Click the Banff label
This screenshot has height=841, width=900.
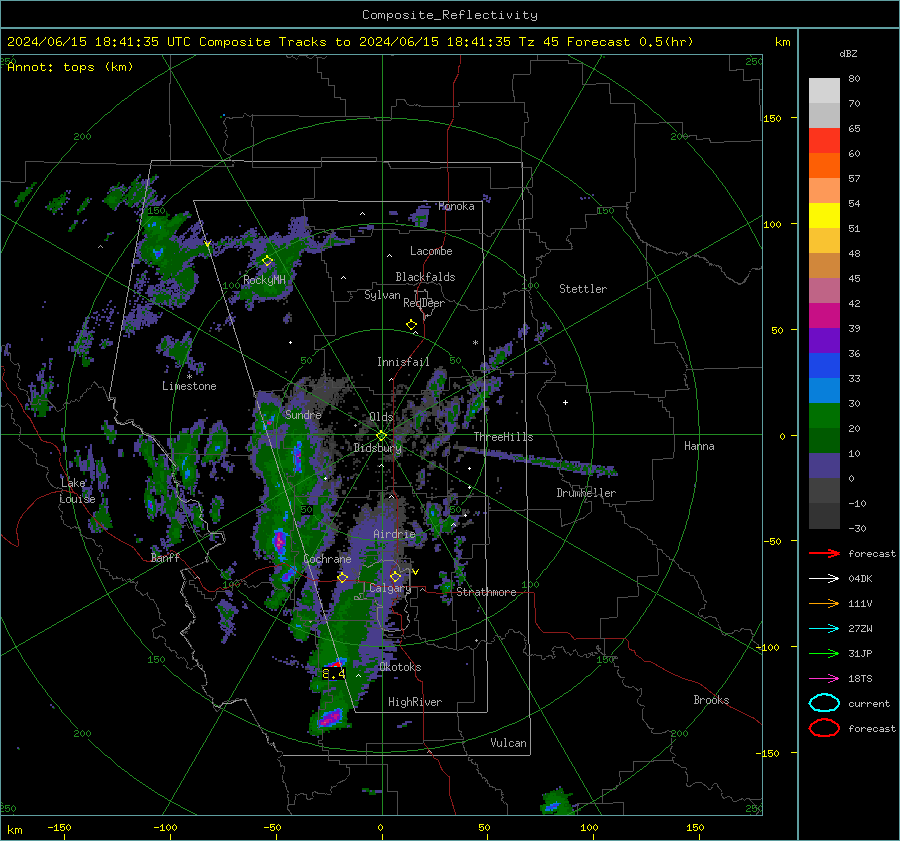click(165, 557)
